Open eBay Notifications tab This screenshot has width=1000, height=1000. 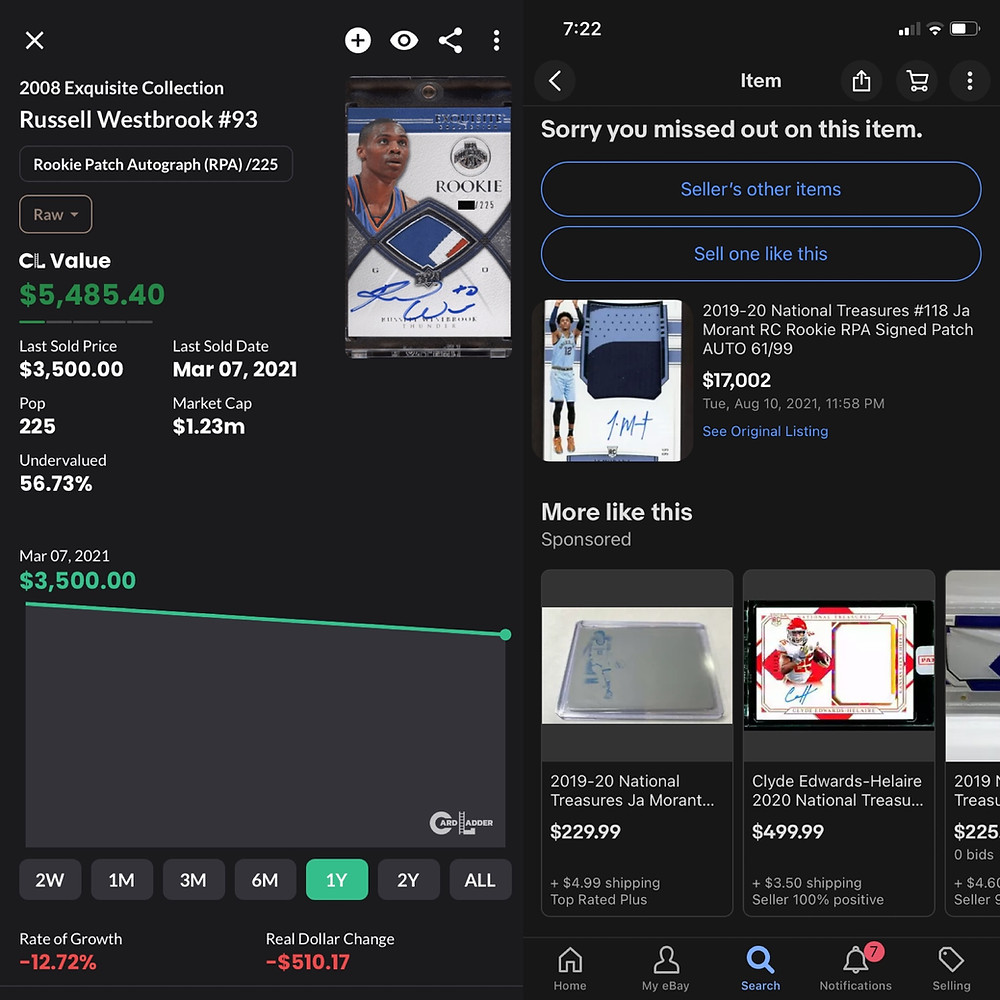tap(855, 968)
